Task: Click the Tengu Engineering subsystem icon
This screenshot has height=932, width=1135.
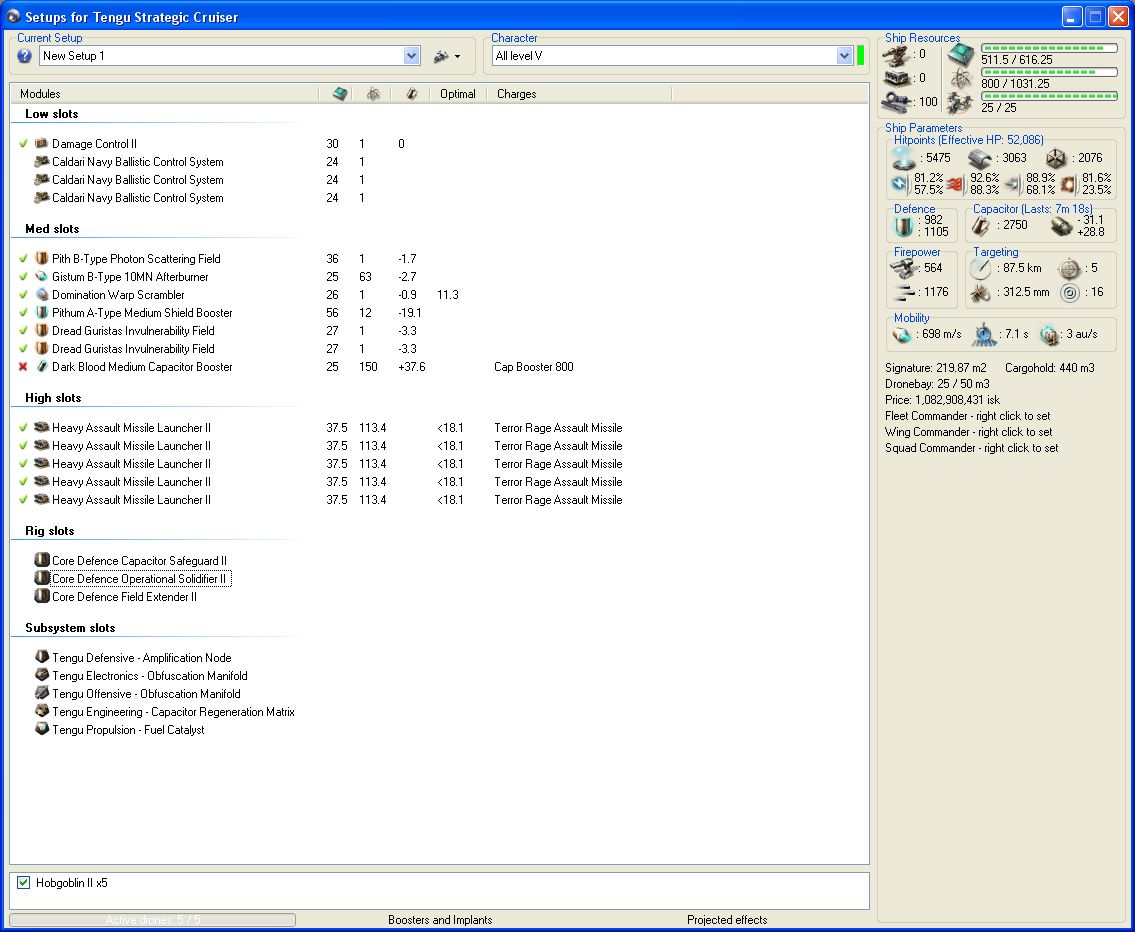Action: coord(42,711)
